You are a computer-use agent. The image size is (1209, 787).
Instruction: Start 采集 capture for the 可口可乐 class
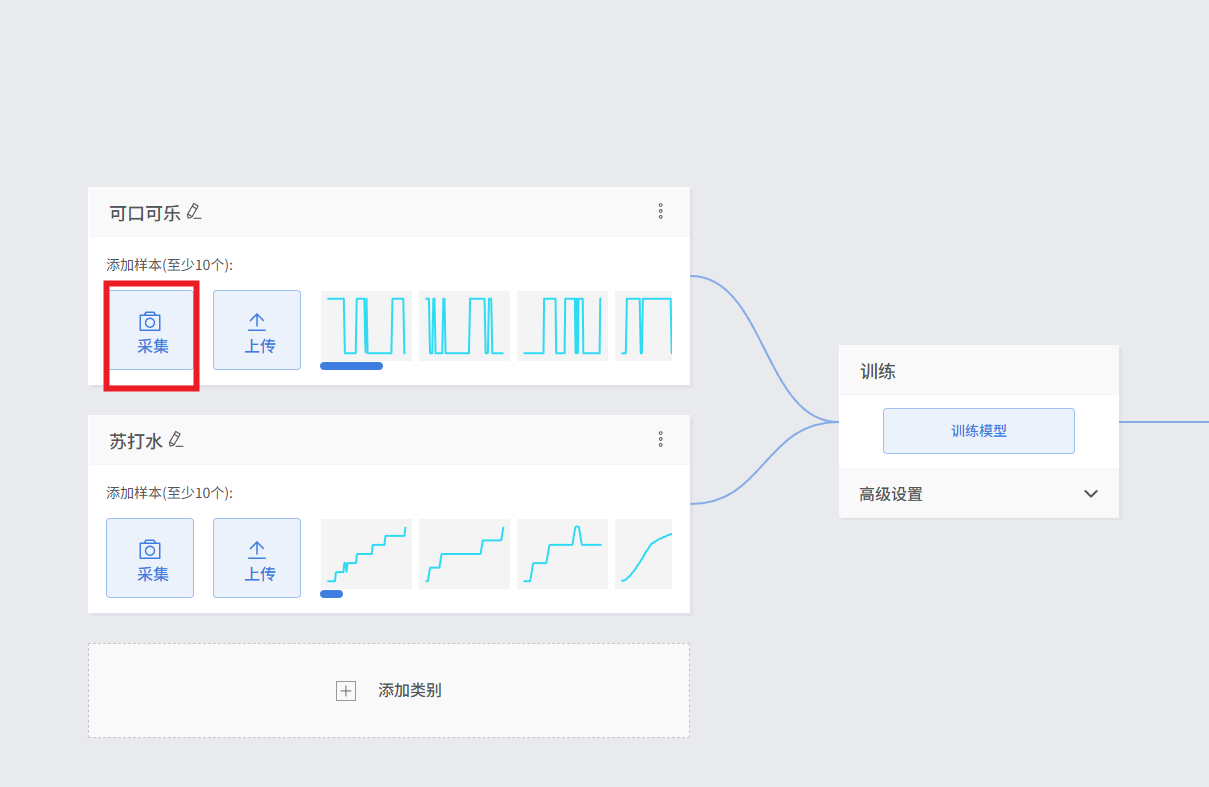coord(151,331)
